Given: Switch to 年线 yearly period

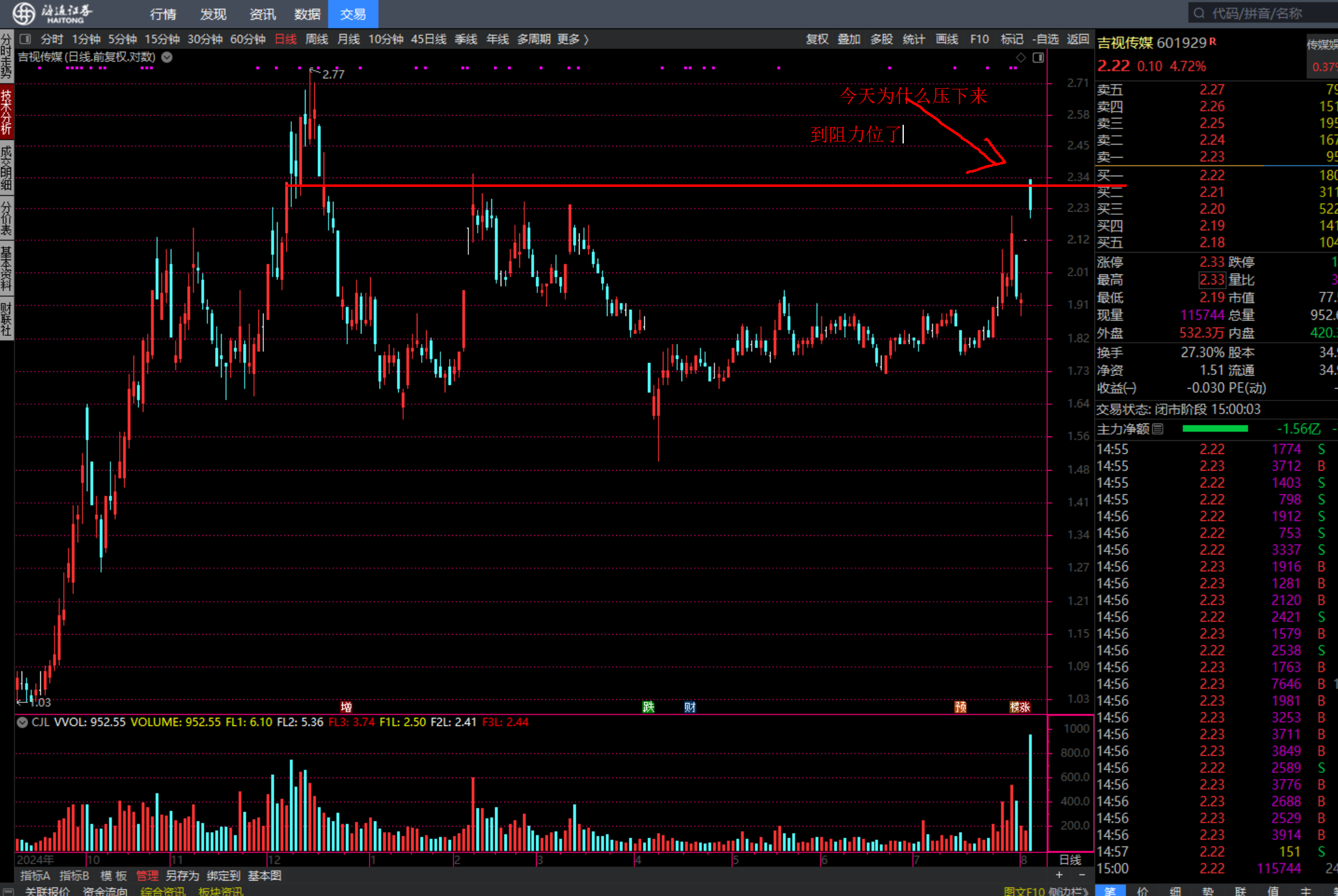Looking at the screenshot, I should click(498, 39).
